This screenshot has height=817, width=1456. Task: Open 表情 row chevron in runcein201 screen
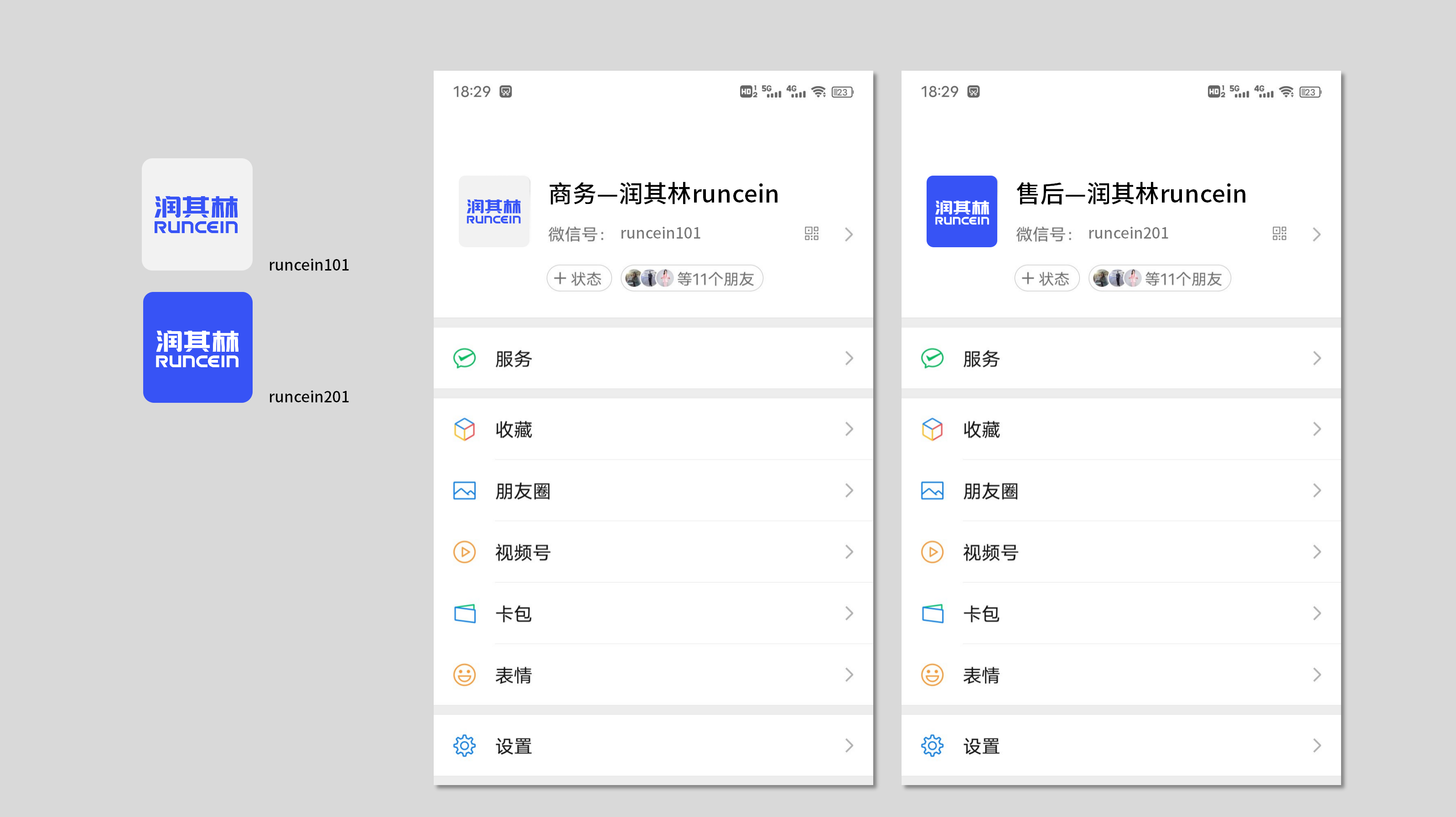pyautogui.click(x=1317, y=675)
